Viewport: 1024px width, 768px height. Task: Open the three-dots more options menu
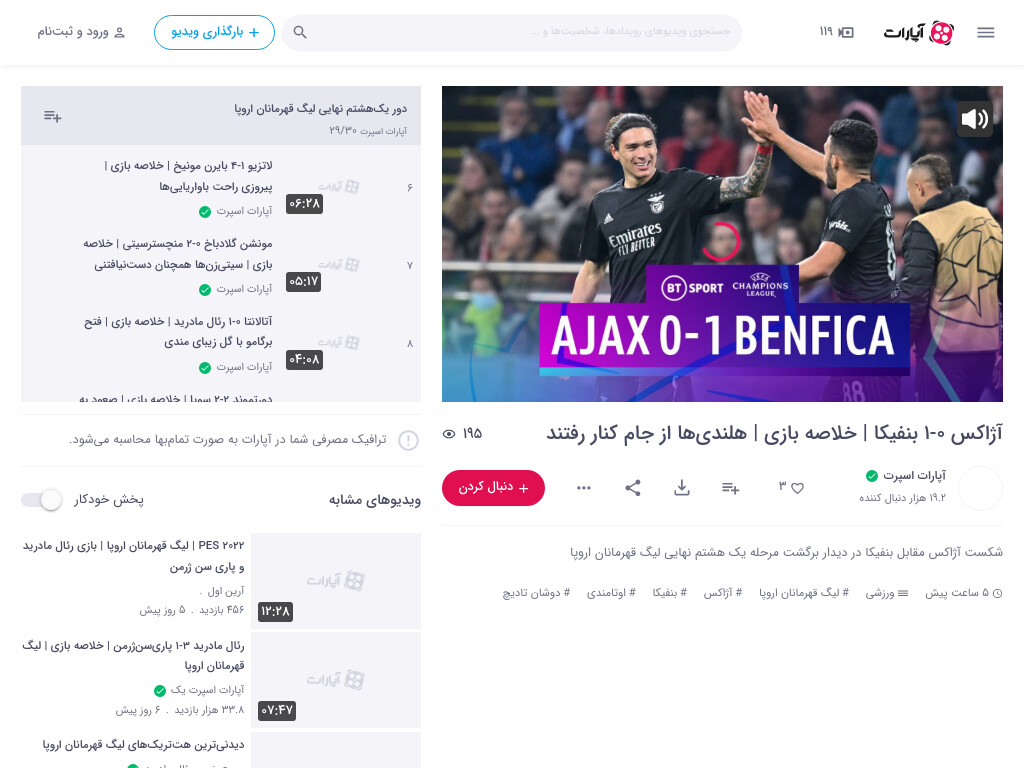pyautogui.click(x=584, y=488)
